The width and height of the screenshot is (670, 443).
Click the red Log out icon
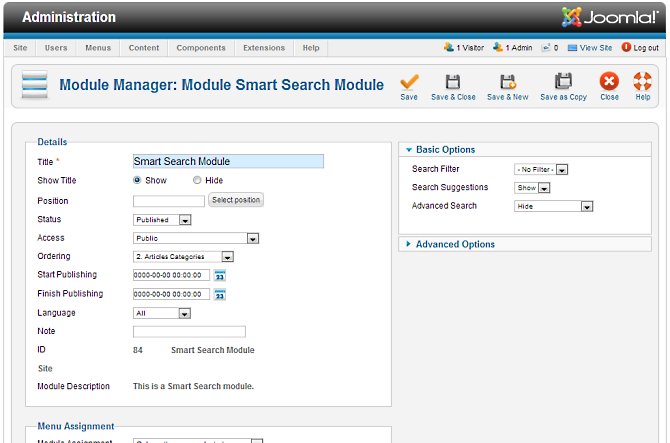(x=626, y=47)
